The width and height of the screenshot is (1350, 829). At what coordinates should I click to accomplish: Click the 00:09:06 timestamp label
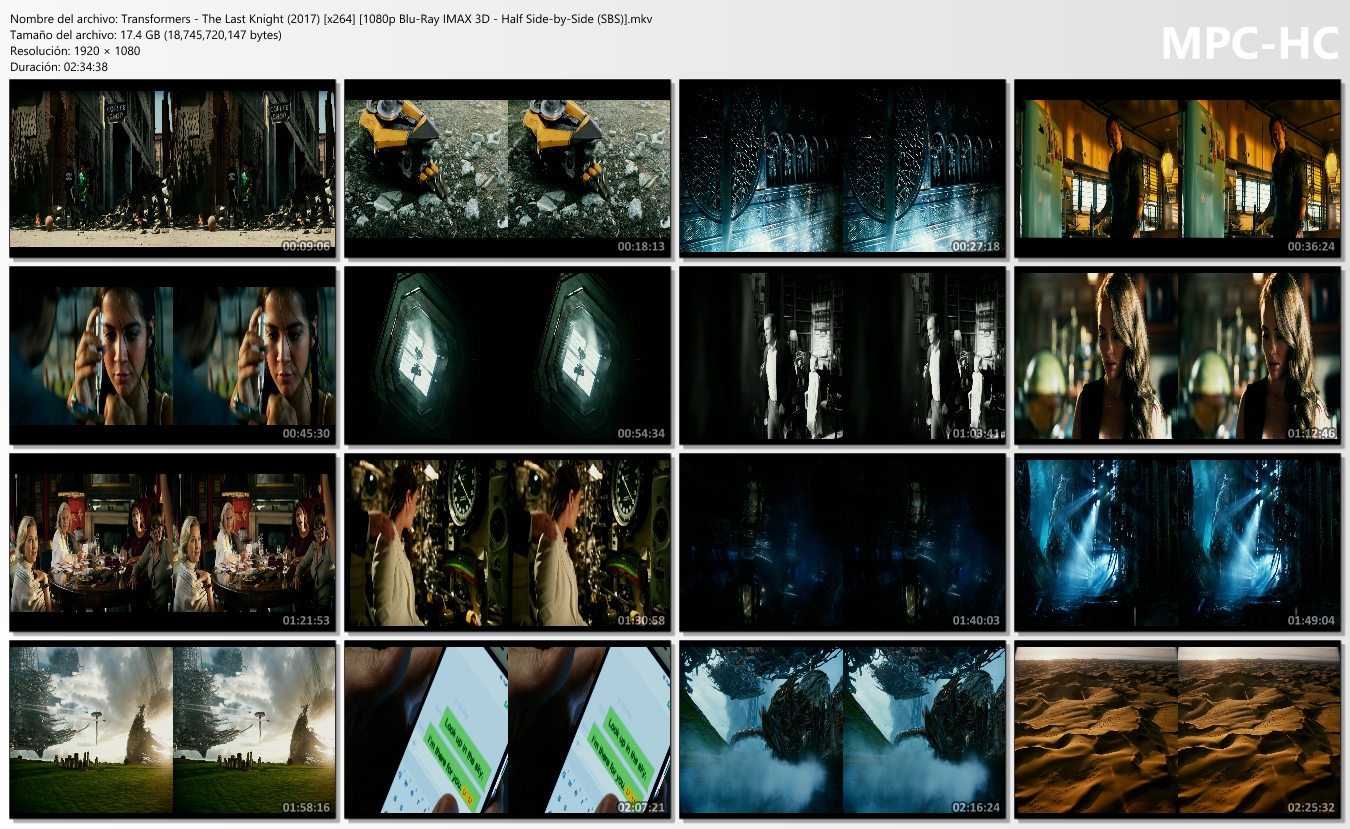pyautogui.click(x=306, y=246)
